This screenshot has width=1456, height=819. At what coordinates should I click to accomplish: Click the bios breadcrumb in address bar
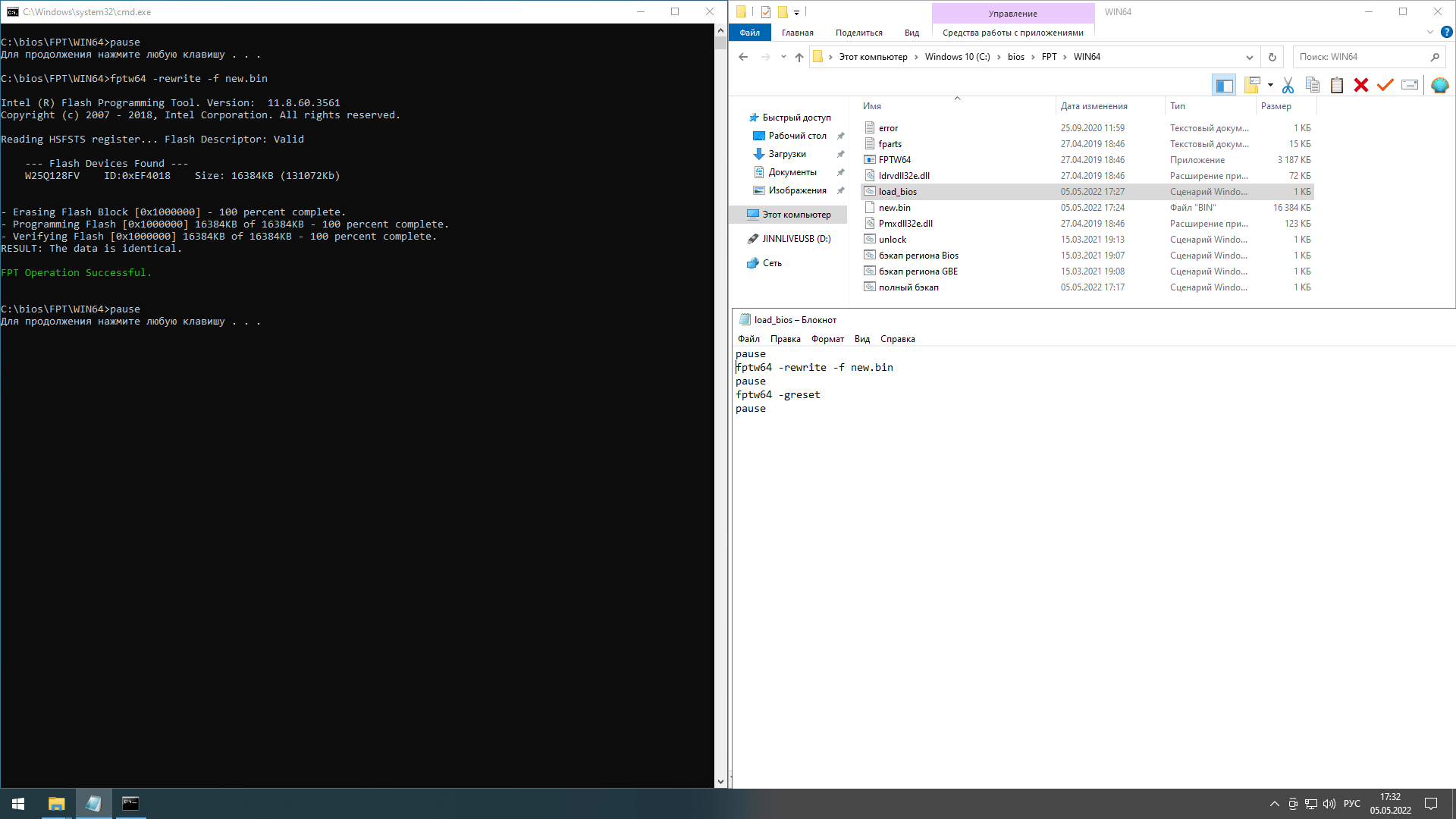[x=1015, y=57]
